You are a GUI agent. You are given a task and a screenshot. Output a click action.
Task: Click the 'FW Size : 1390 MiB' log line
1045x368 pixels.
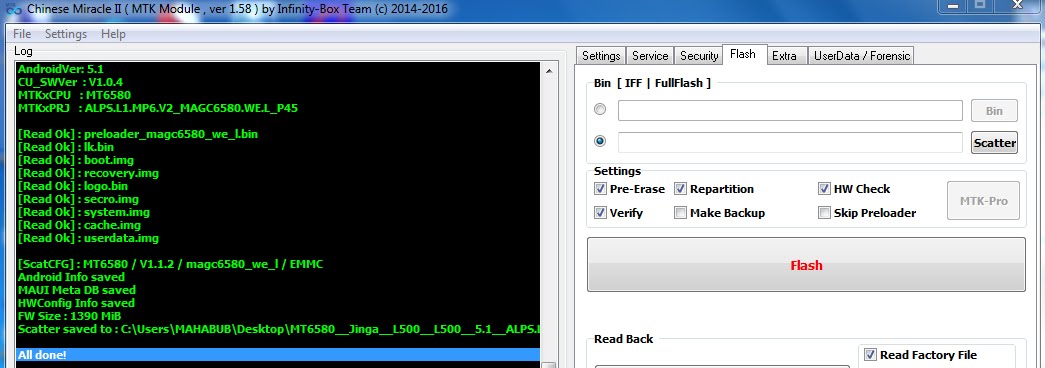point(69,316)
